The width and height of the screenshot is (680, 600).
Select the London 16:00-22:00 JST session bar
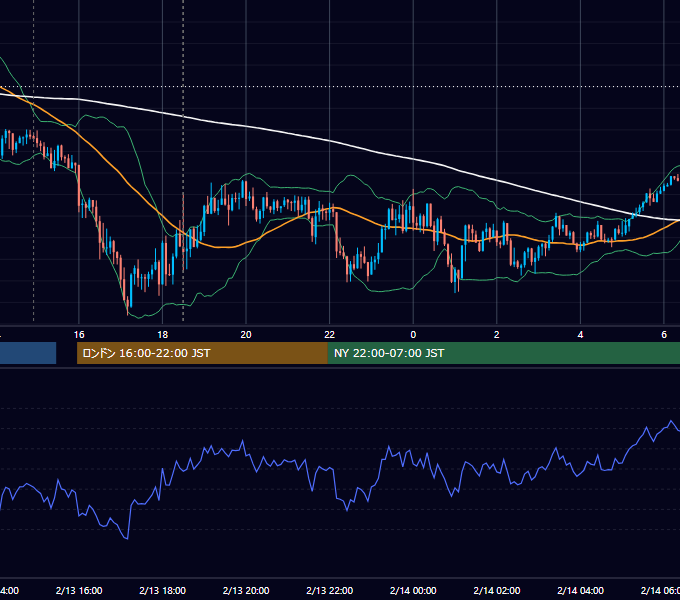[x=202, y=353]
